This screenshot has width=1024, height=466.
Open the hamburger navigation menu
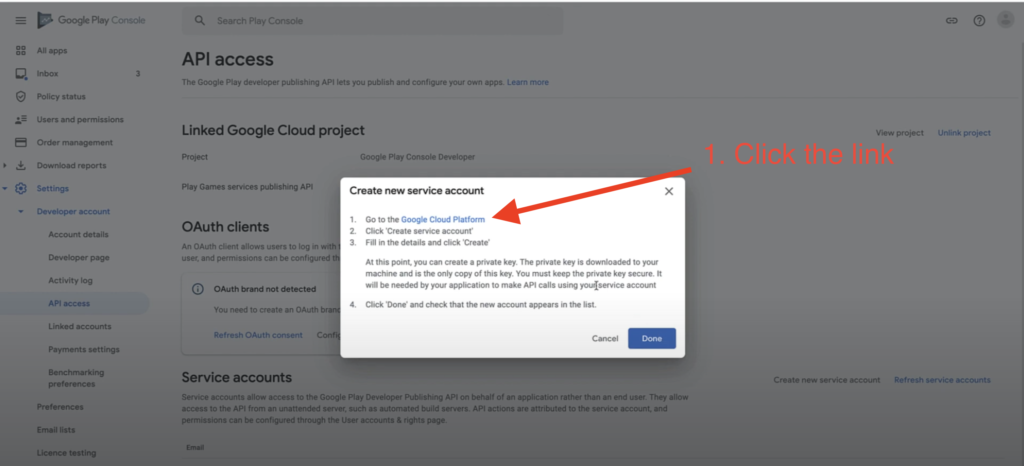20,20
